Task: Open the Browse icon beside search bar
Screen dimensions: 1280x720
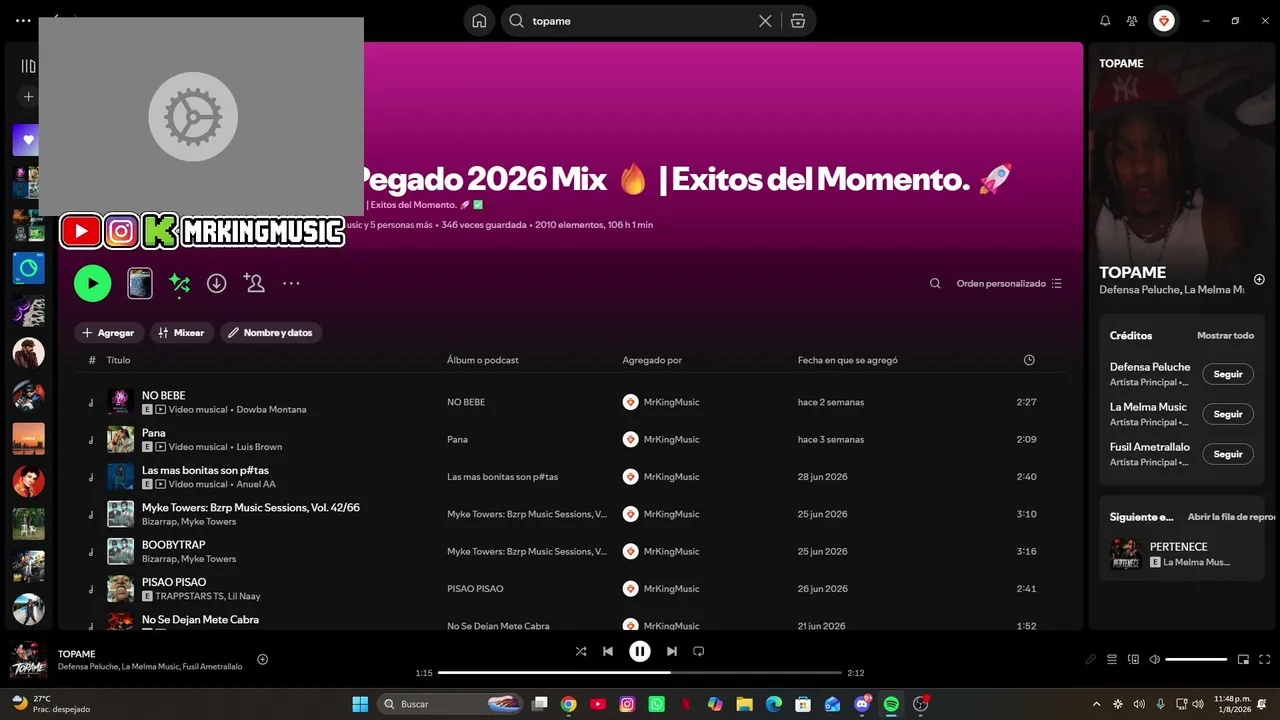Action: tap(797, 21)
